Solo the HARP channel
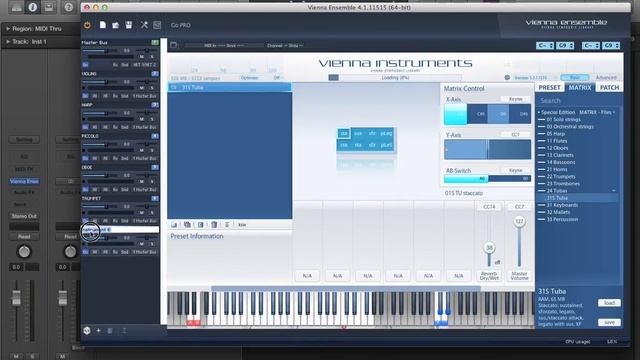 pos(152,119)
